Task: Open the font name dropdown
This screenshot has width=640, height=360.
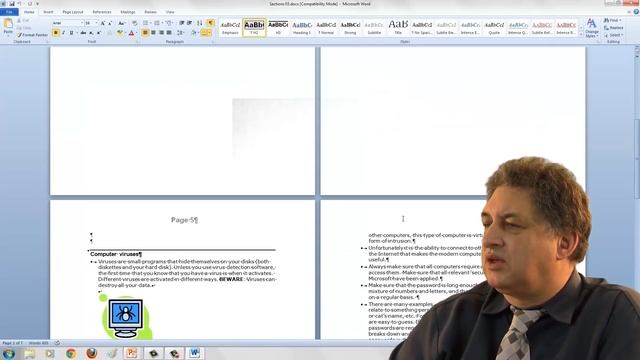Action: pos(82,23)
